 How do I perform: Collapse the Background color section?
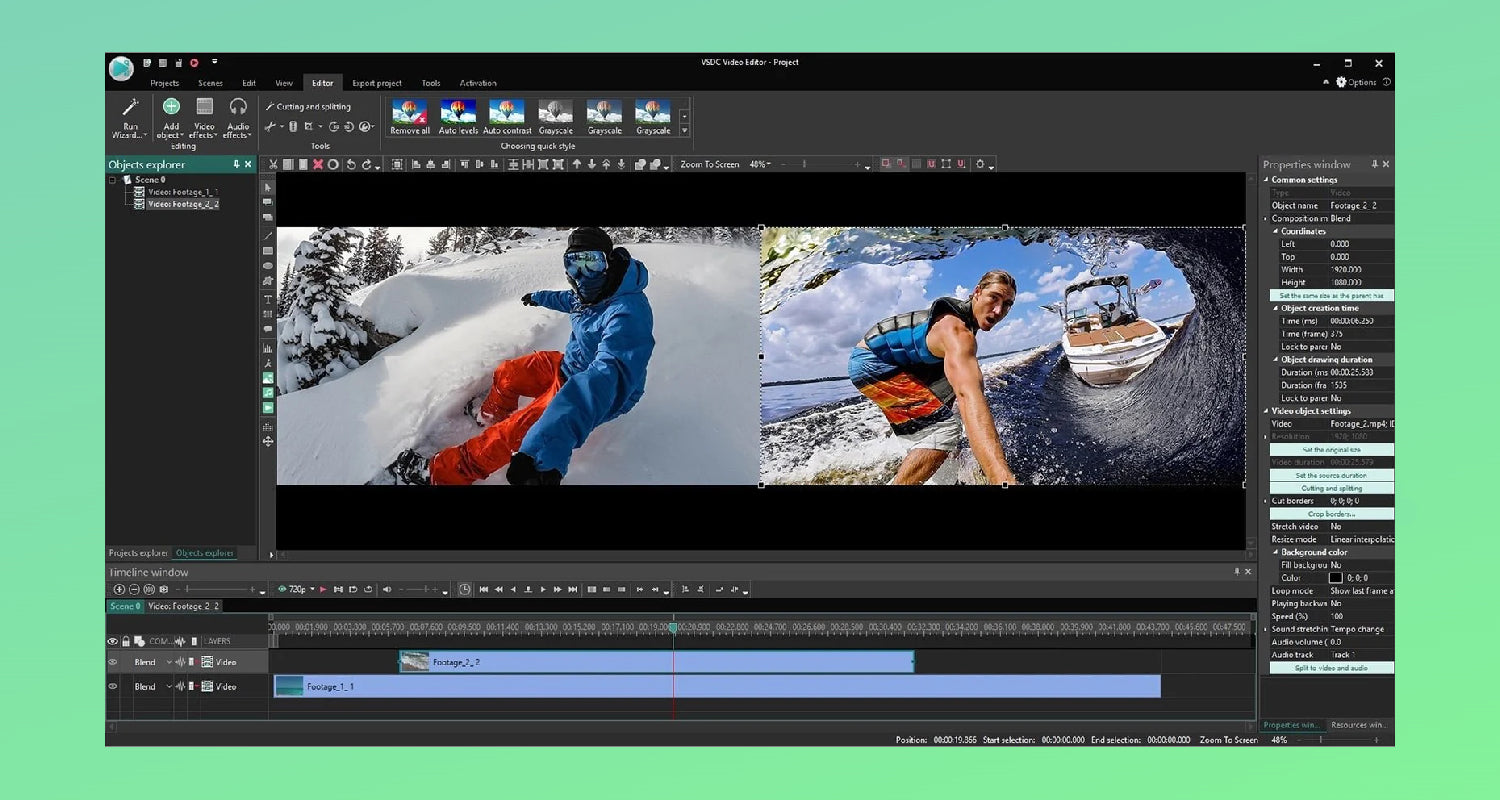click(x=1276, y=552)
